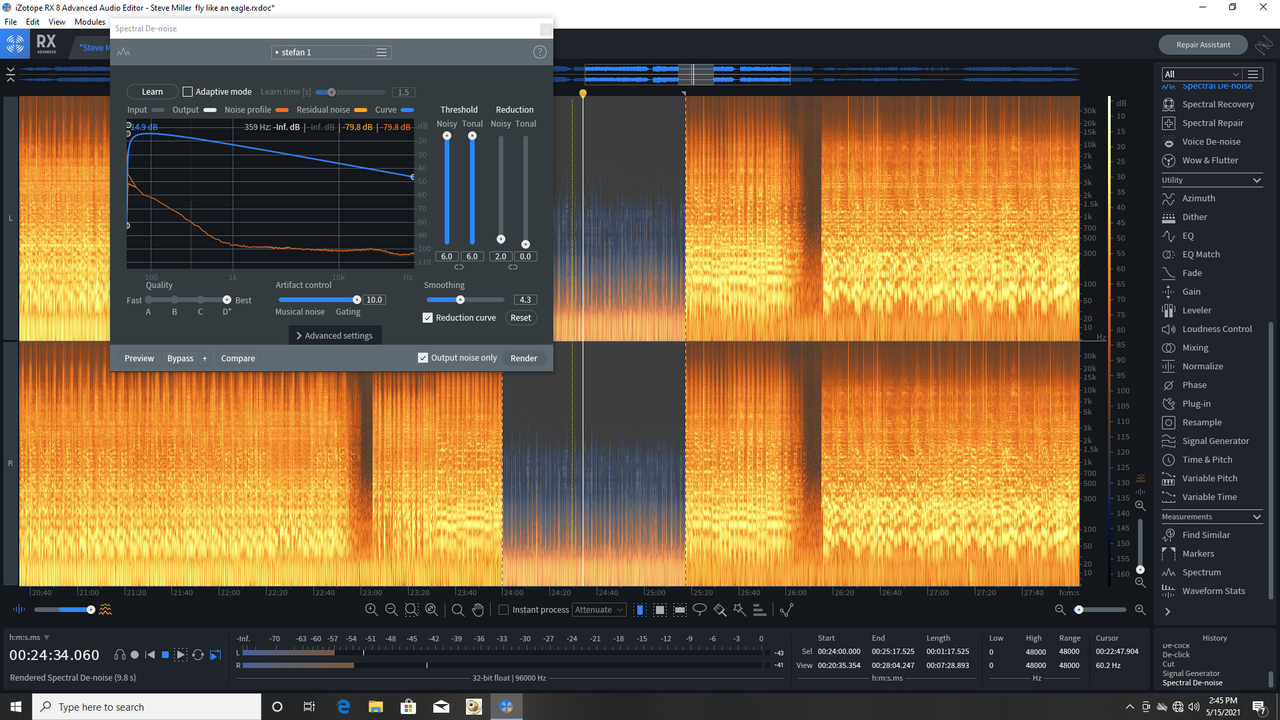Link the Reduction noisy and tonal sliders
Screen dimensions: 1280x720
(513, 268)
